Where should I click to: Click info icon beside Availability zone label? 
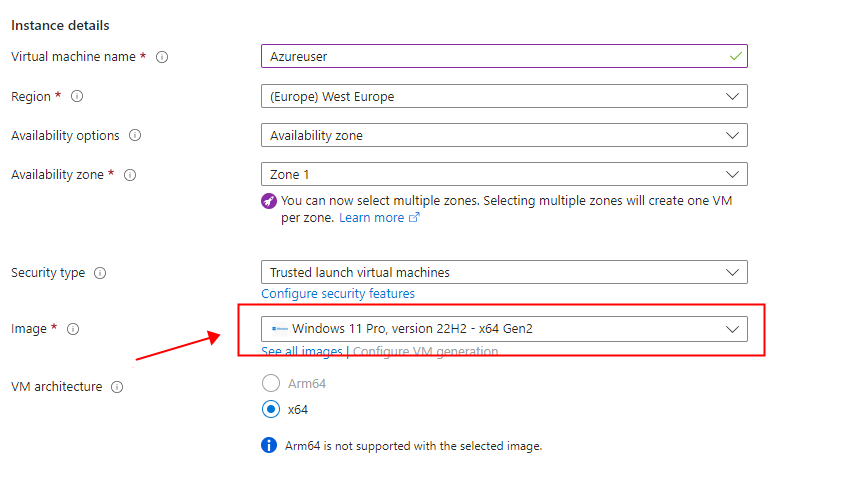130,174
